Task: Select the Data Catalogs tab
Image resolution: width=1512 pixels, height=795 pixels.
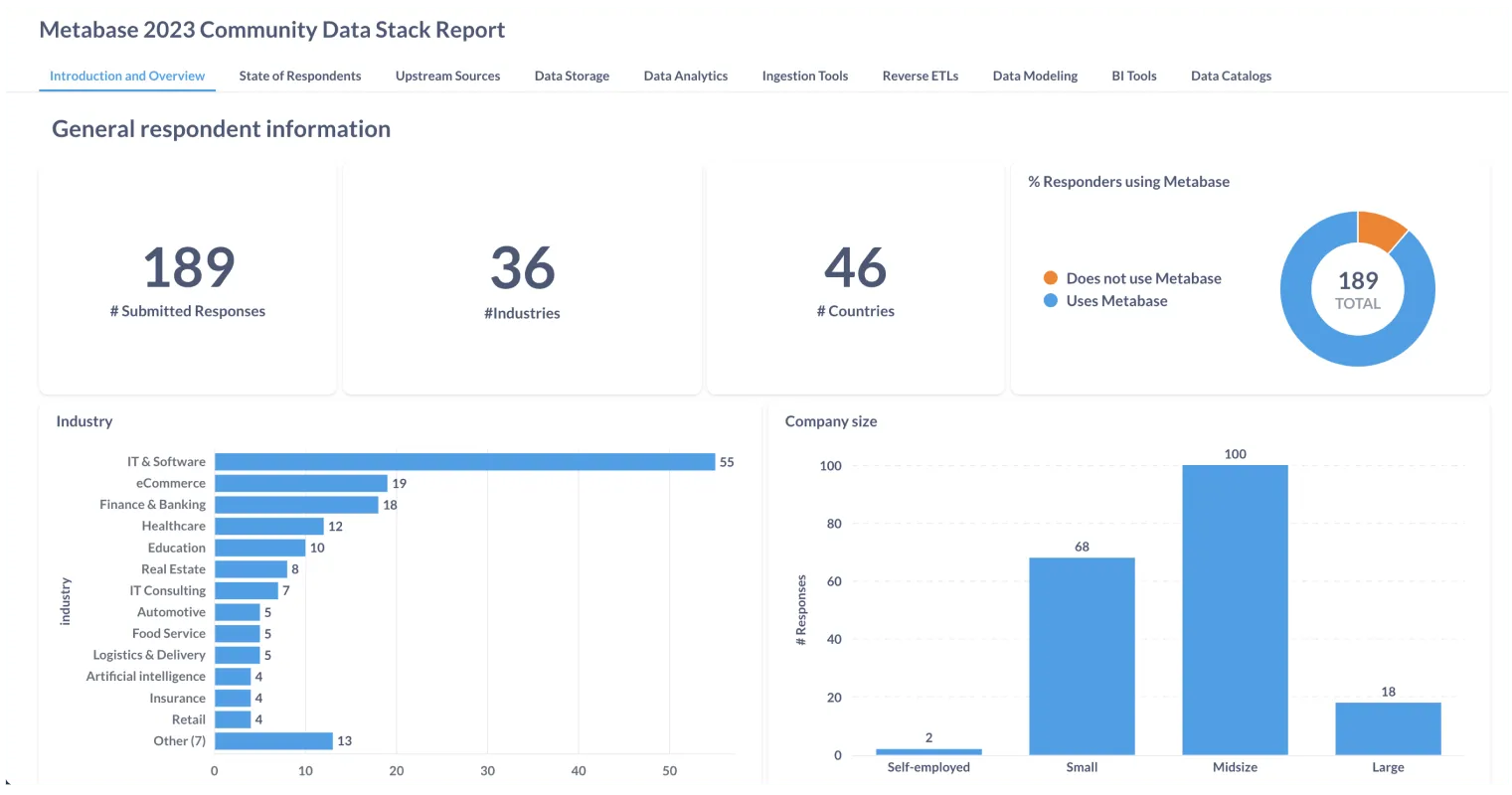Action: pos(1231,76)
